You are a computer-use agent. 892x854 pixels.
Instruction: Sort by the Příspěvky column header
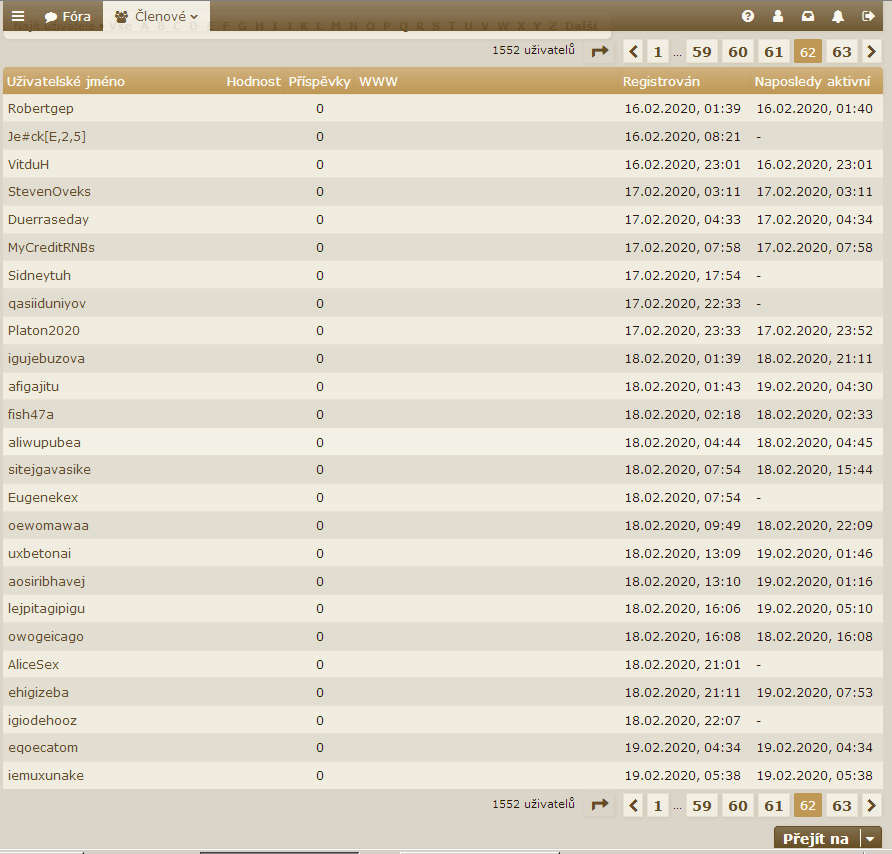click(x=319, y=81)
